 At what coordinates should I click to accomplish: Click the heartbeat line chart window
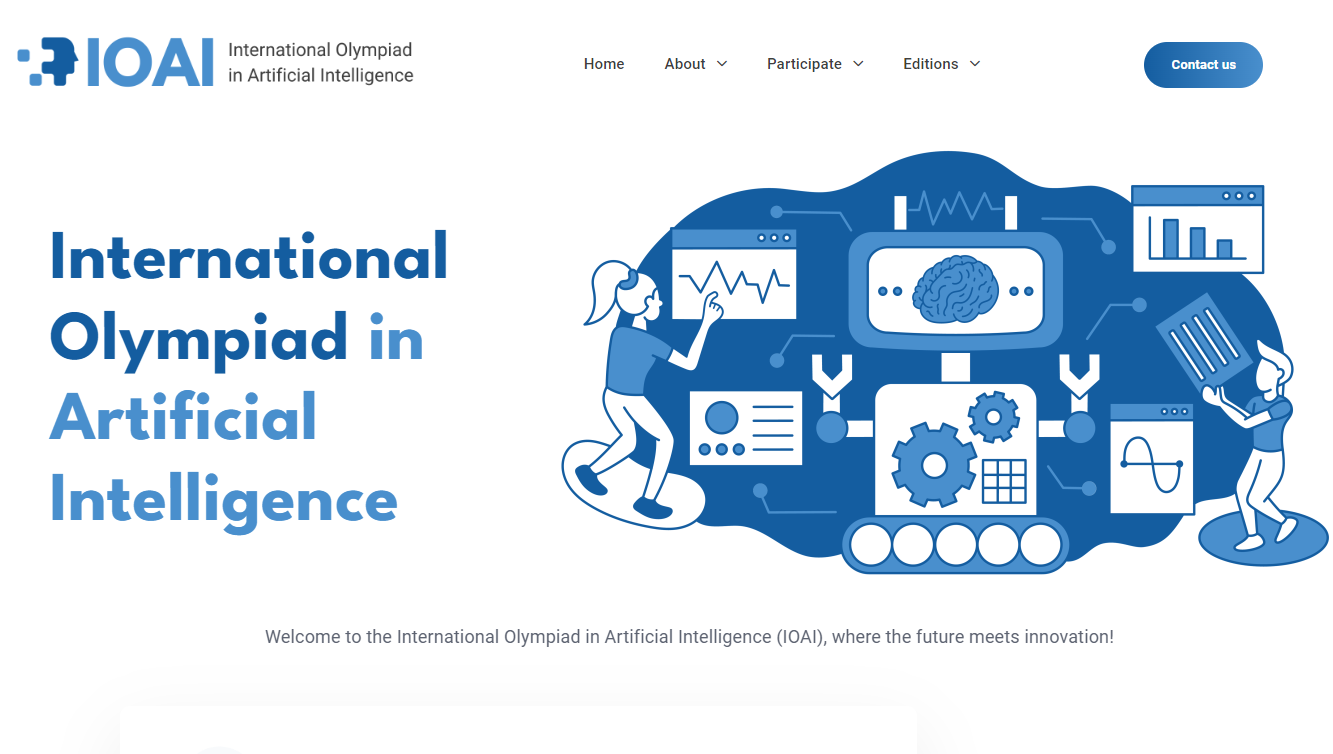[733, 275]
